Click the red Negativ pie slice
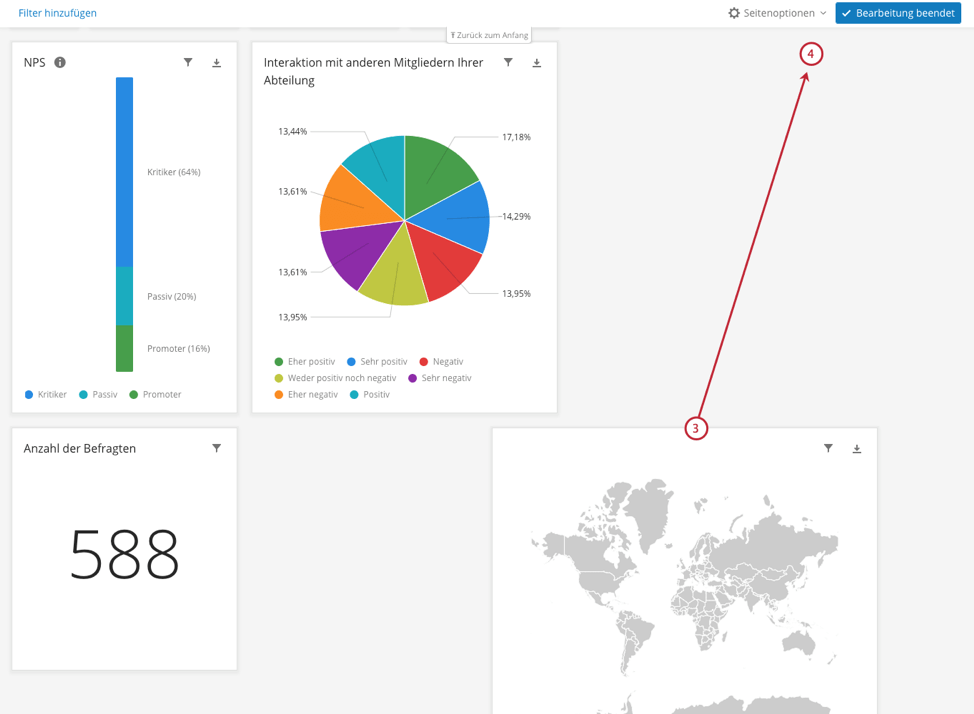974x714 pixels. point(442,264)
